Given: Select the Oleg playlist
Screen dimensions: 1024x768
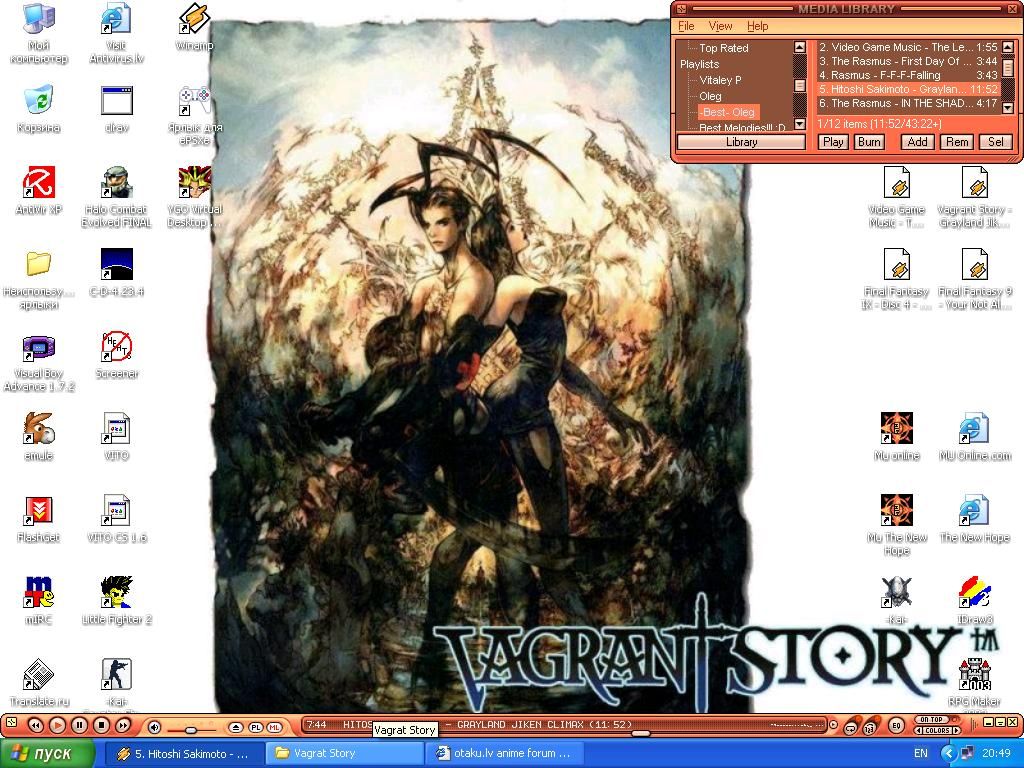Looking at the screenshot, I should (711, 96).
